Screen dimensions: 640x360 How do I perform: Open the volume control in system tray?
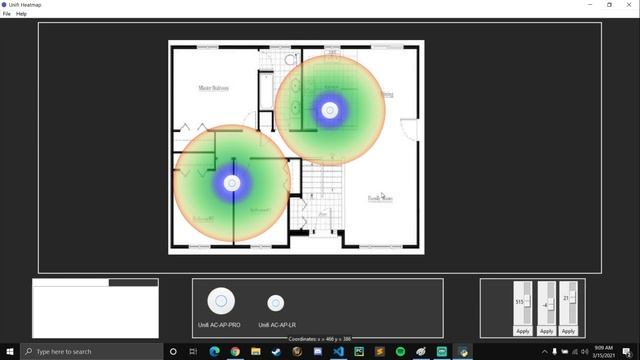coord(584,351)
